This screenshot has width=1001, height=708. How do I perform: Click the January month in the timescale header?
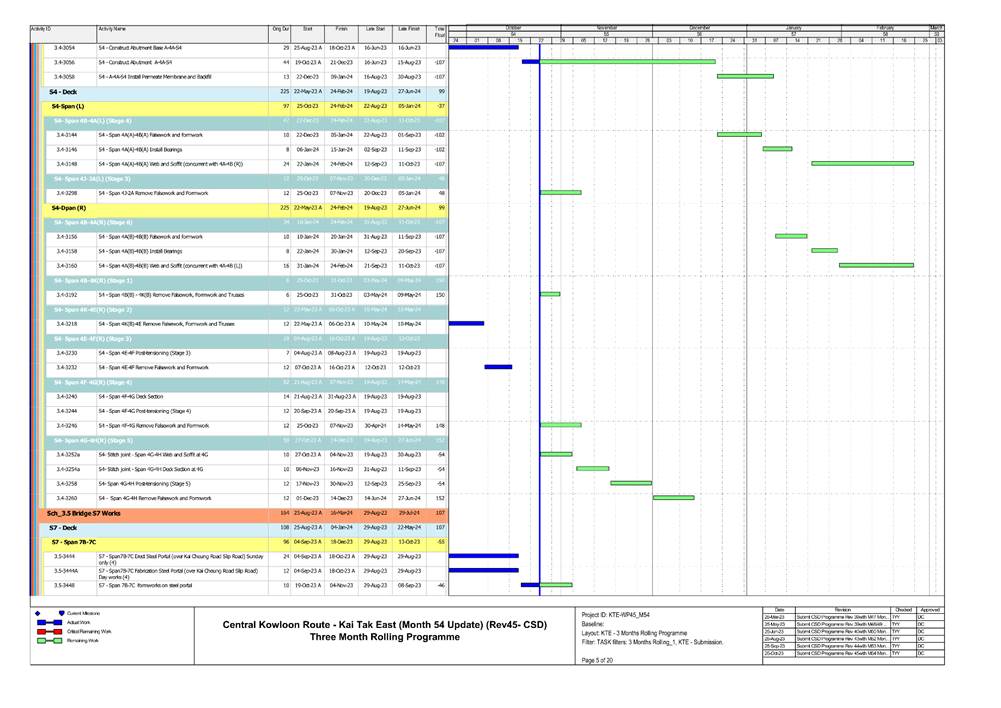[x=794, y=28]
